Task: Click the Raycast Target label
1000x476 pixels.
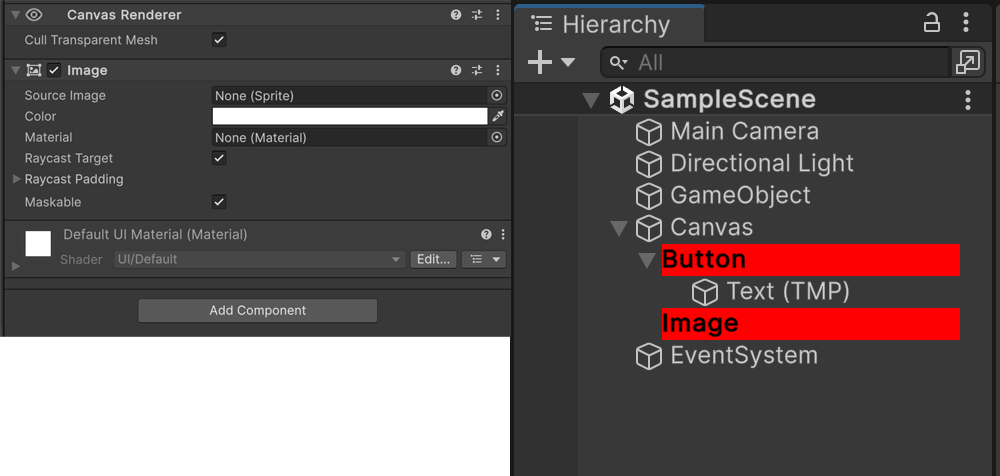Action: point(69,158)
